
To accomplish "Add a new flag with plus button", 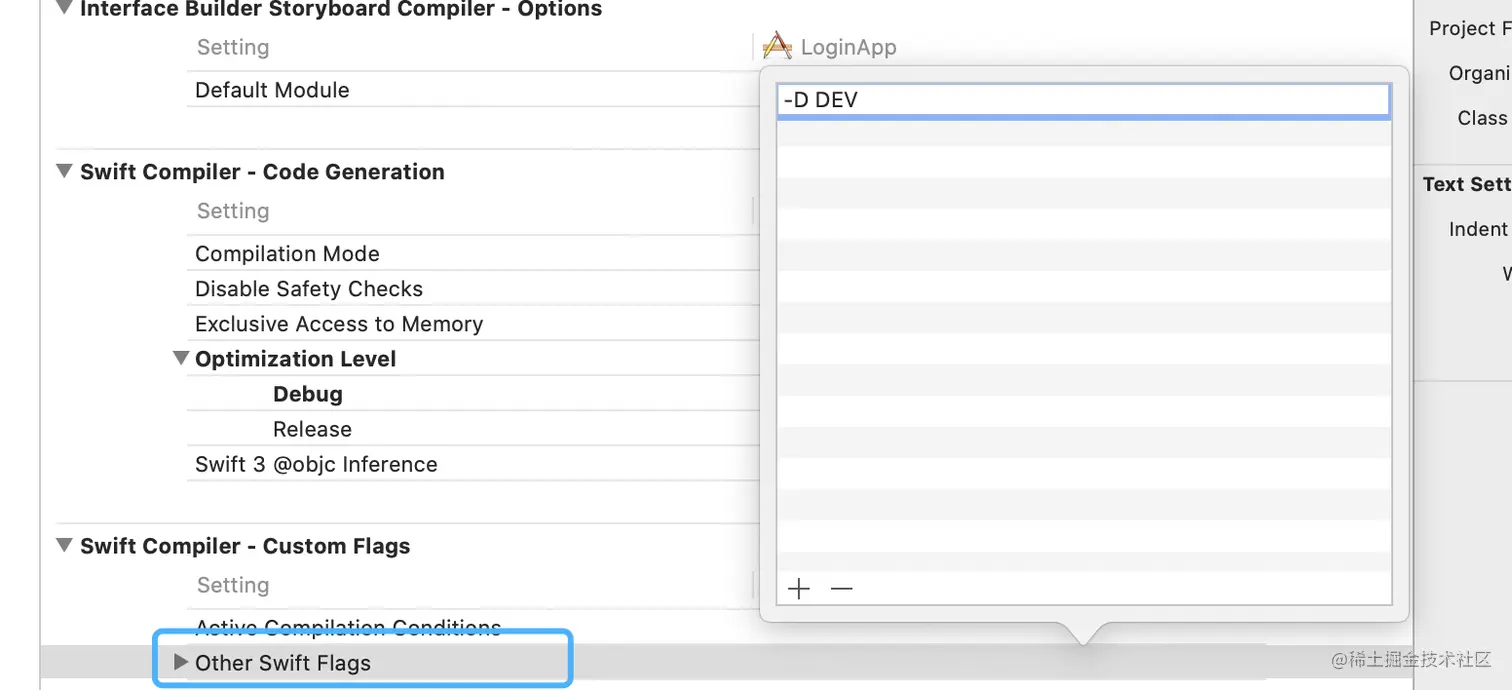I will click(x=798, y=589).
